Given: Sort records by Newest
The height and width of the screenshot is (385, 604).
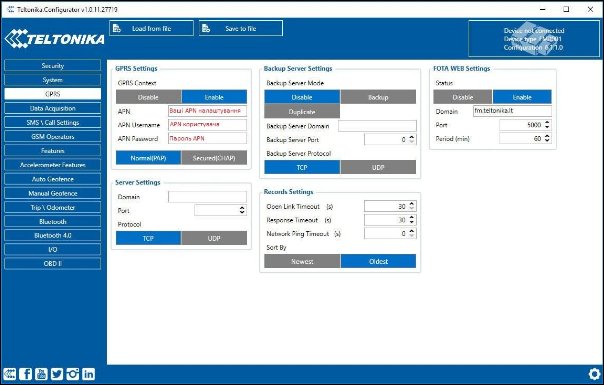Looking at the screenshot, I should 302,261.
